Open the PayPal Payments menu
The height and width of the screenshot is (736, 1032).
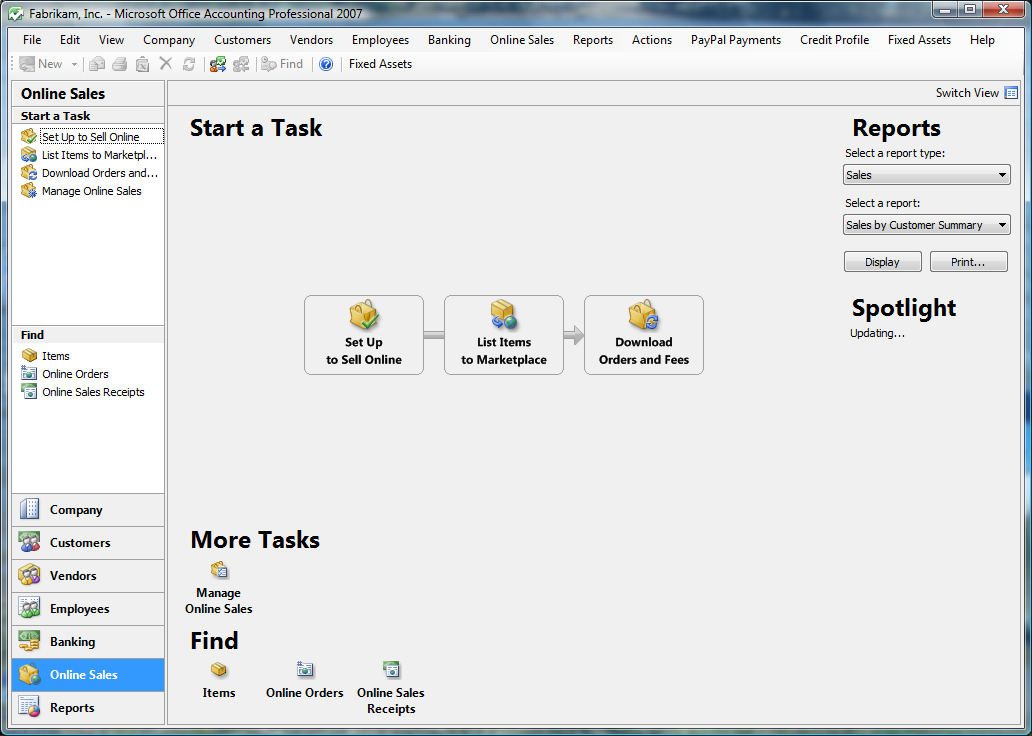(736, 39)
